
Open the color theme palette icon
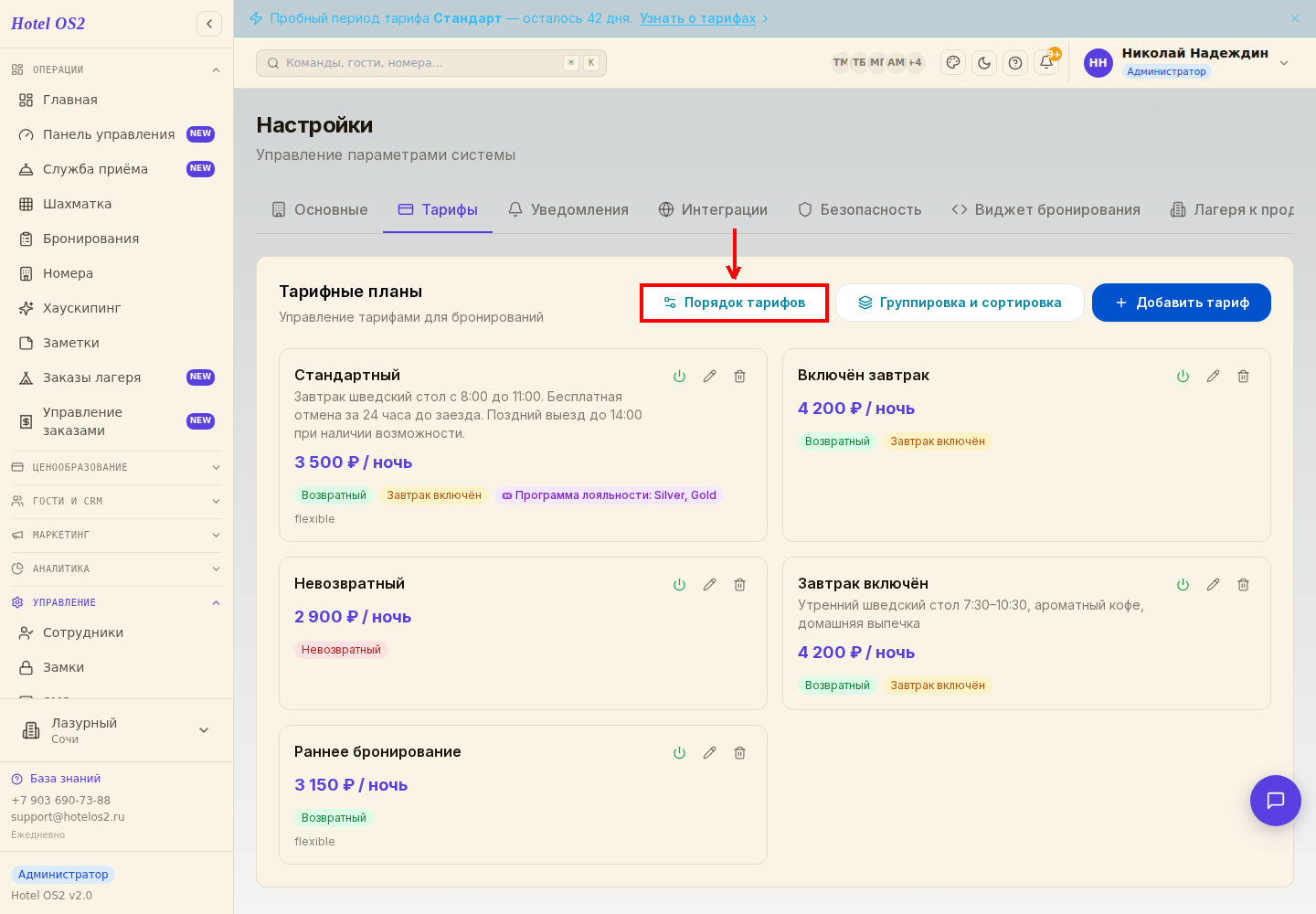click(953, 63)
